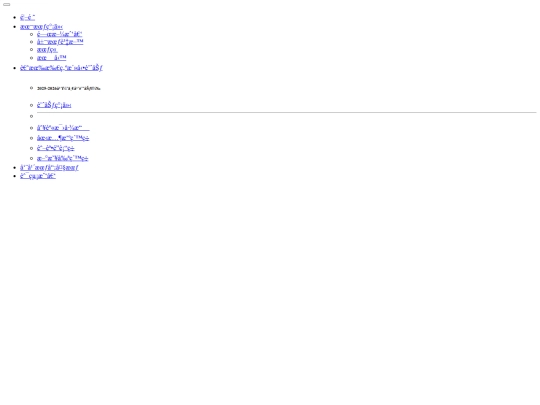Open the shortest sub-link in the first sublist
This screenshot has width=540, height=405.
click(47, 50)
